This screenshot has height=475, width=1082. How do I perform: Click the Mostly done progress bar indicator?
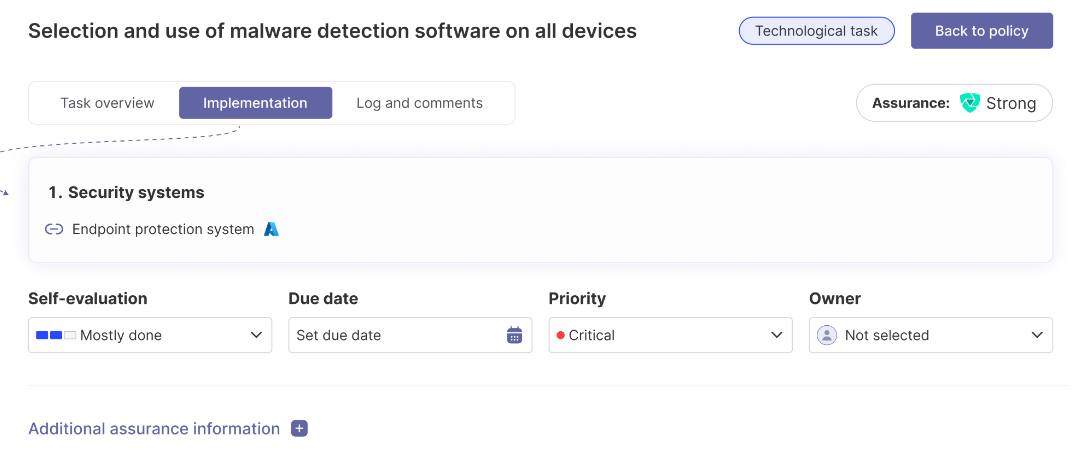point(56,335)
